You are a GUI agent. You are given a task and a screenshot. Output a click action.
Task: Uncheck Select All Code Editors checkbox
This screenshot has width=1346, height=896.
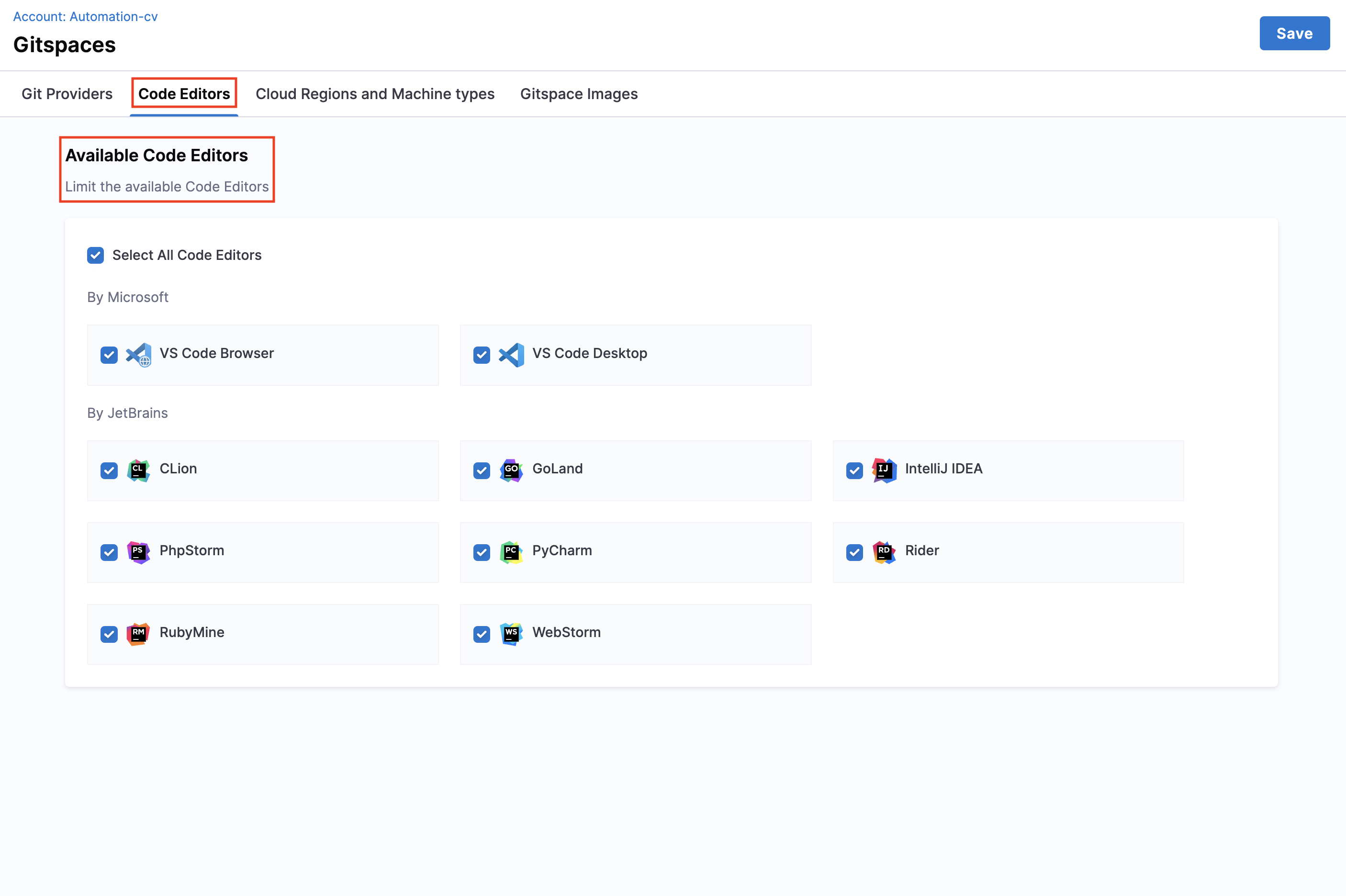tap(95, 256)
